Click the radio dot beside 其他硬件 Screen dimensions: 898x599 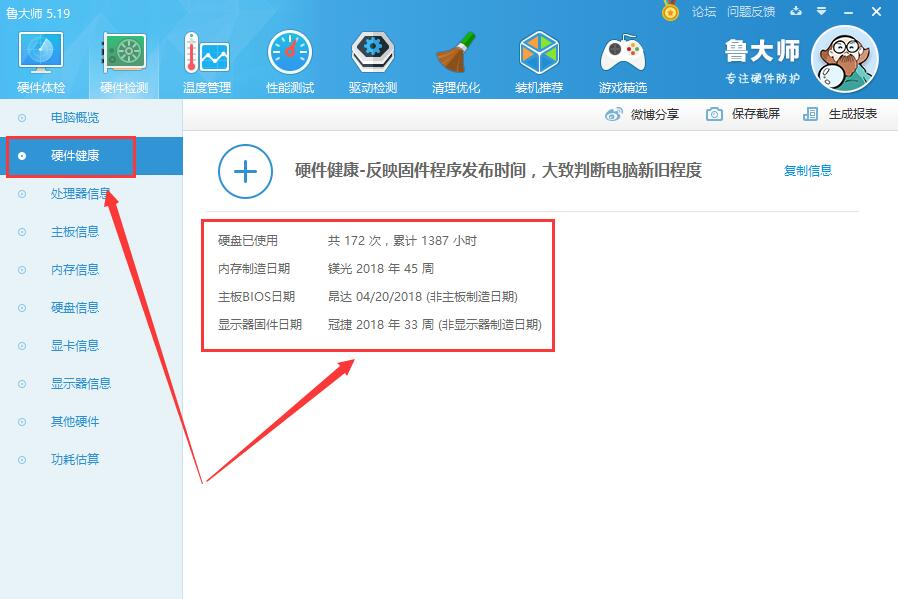tap(22, 422)
